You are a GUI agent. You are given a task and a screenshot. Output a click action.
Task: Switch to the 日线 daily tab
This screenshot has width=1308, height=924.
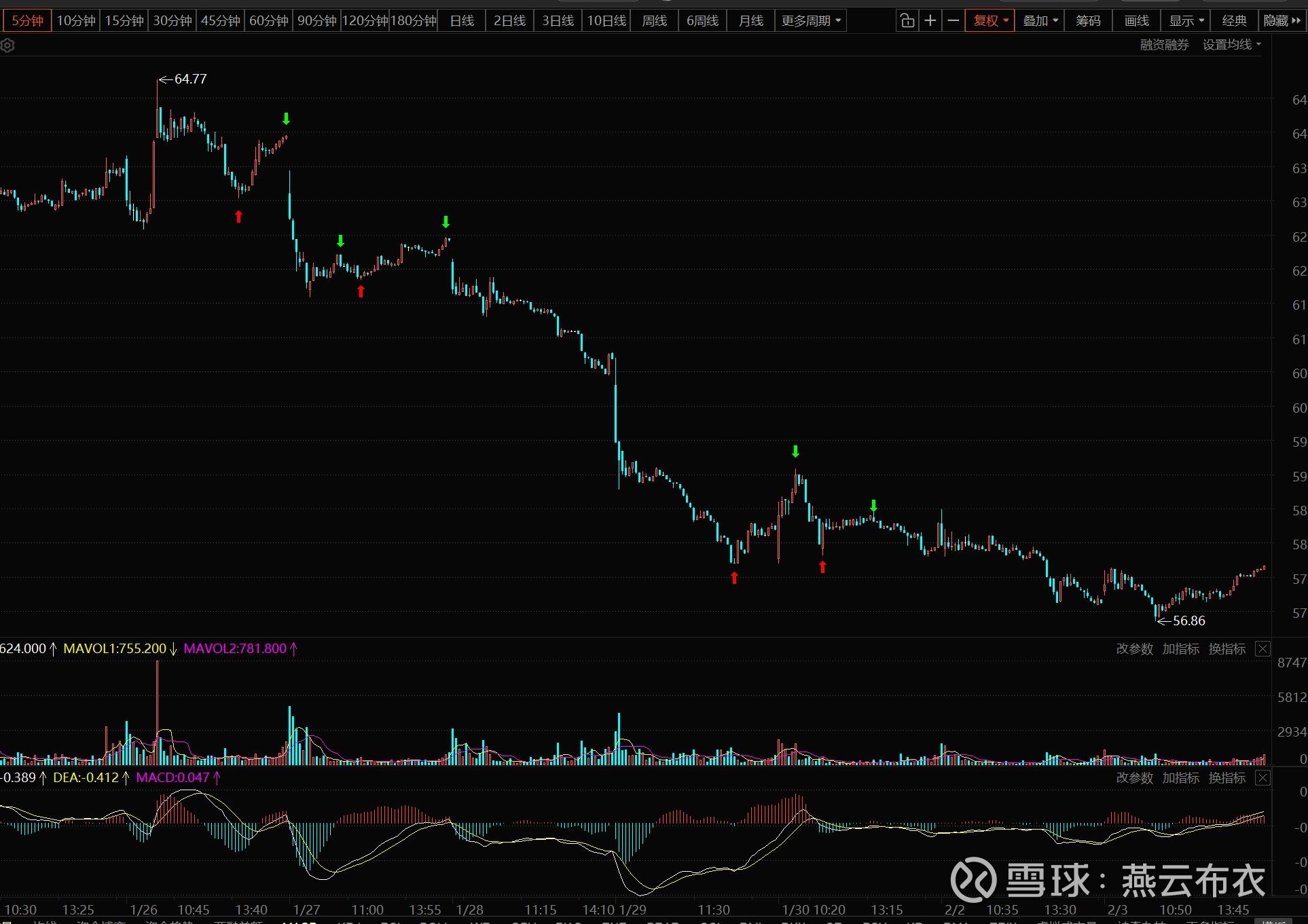(x=462, y=21)
